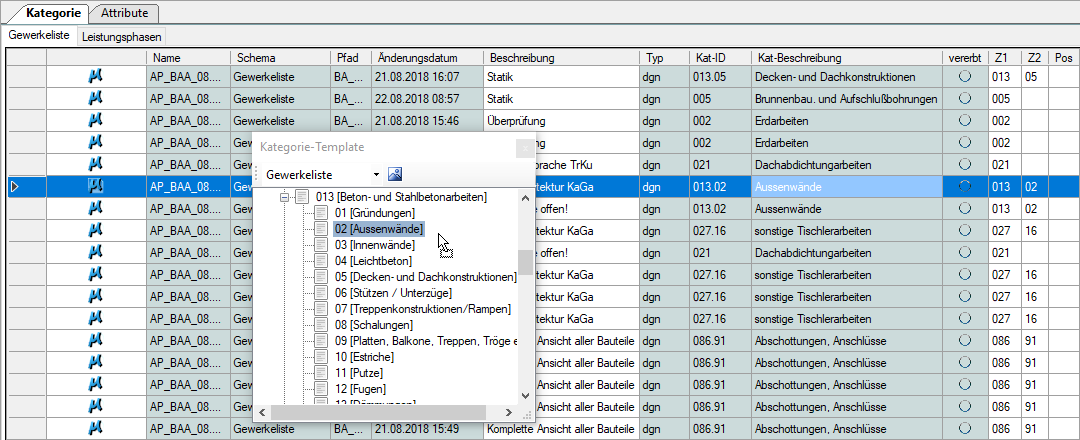Click MicroStation icon in Statik 013.05 row

pos(96,77)
